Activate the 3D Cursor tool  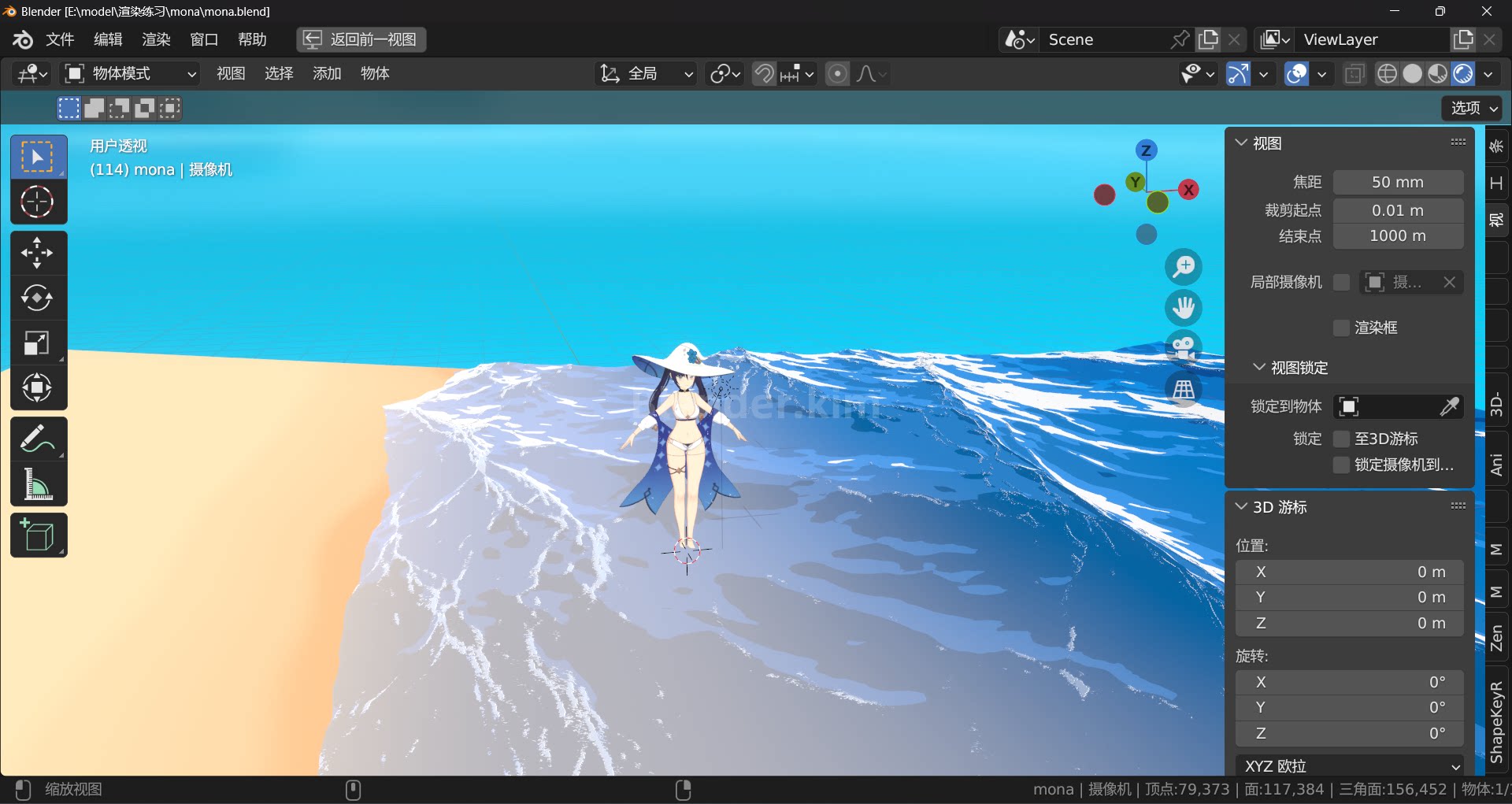[x=38, y=202]
